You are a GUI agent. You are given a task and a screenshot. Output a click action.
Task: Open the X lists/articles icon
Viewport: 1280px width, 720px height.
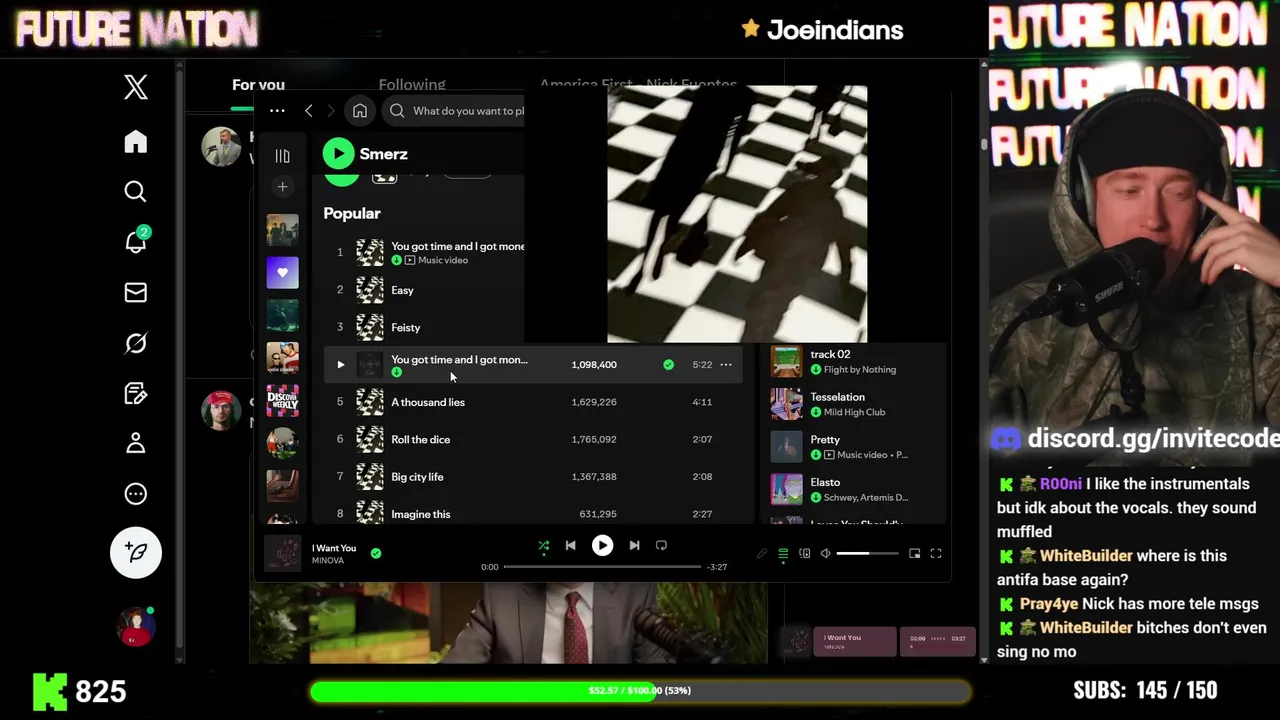(136, 393)
